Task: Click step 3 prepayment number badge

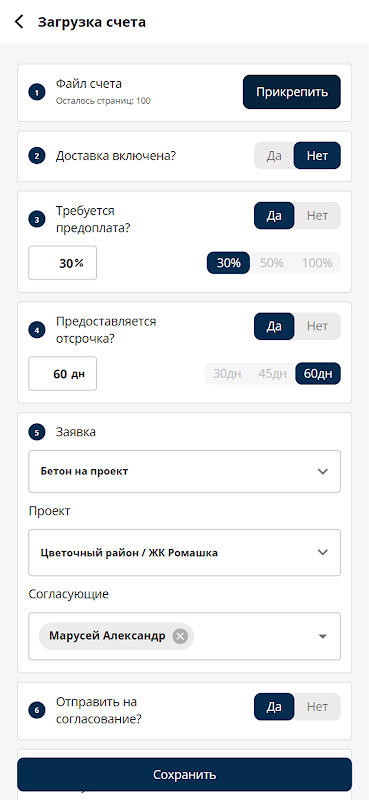Action: click(x=37, y=219)
